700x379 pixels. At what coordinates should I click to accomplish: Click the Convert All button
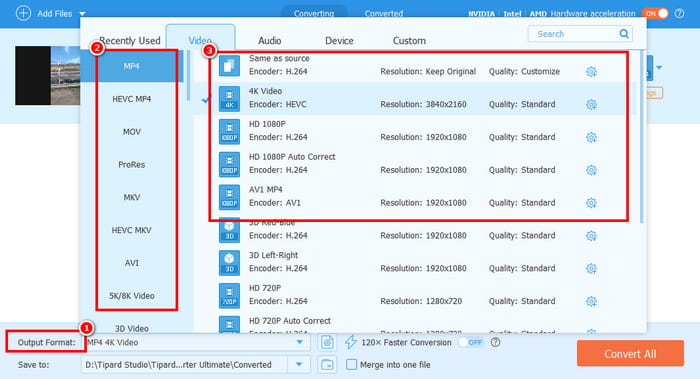click(x=630, y=354)
